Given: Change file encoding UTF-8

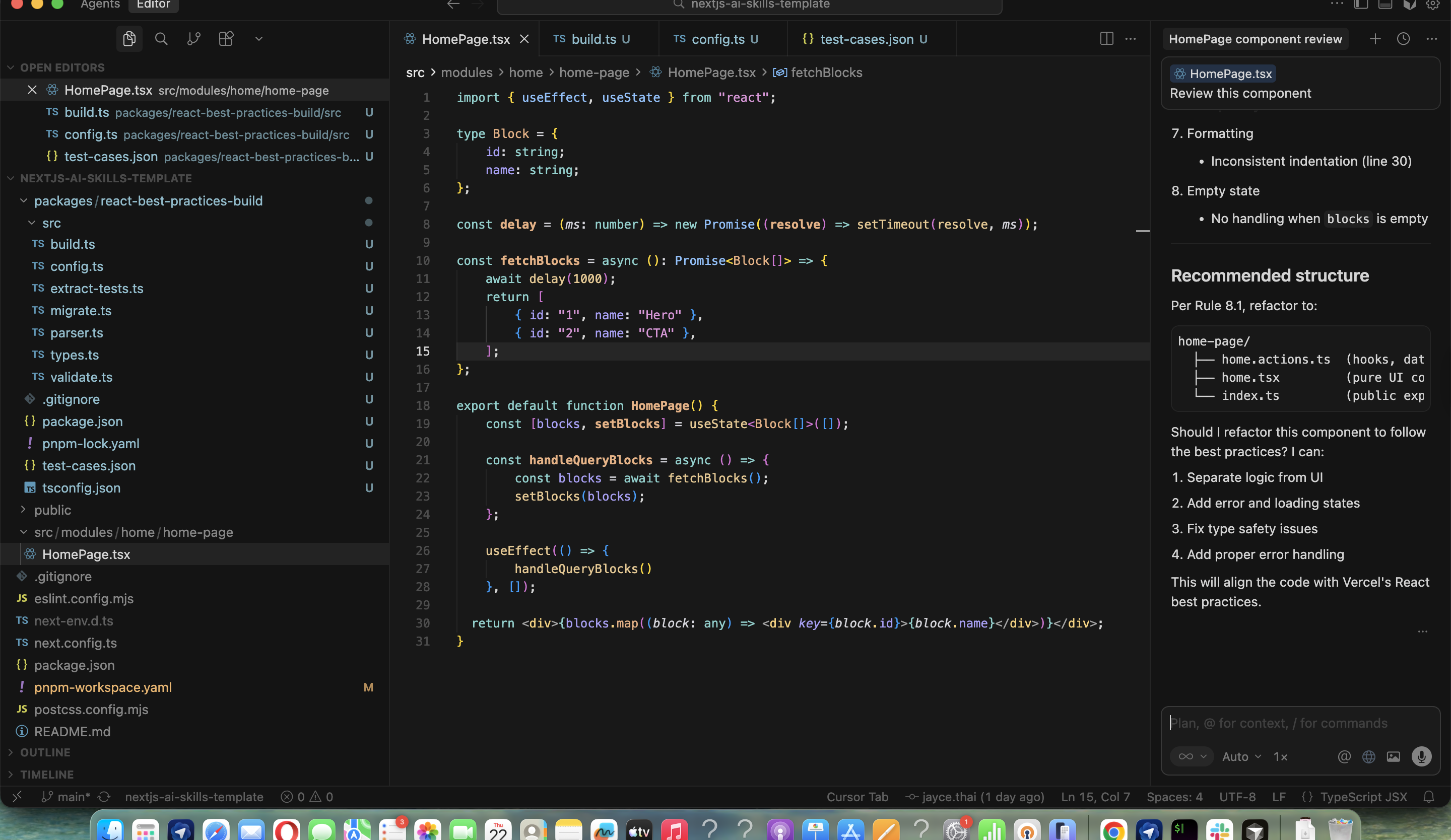Looking at the screenshot, I should [1237, 797].
